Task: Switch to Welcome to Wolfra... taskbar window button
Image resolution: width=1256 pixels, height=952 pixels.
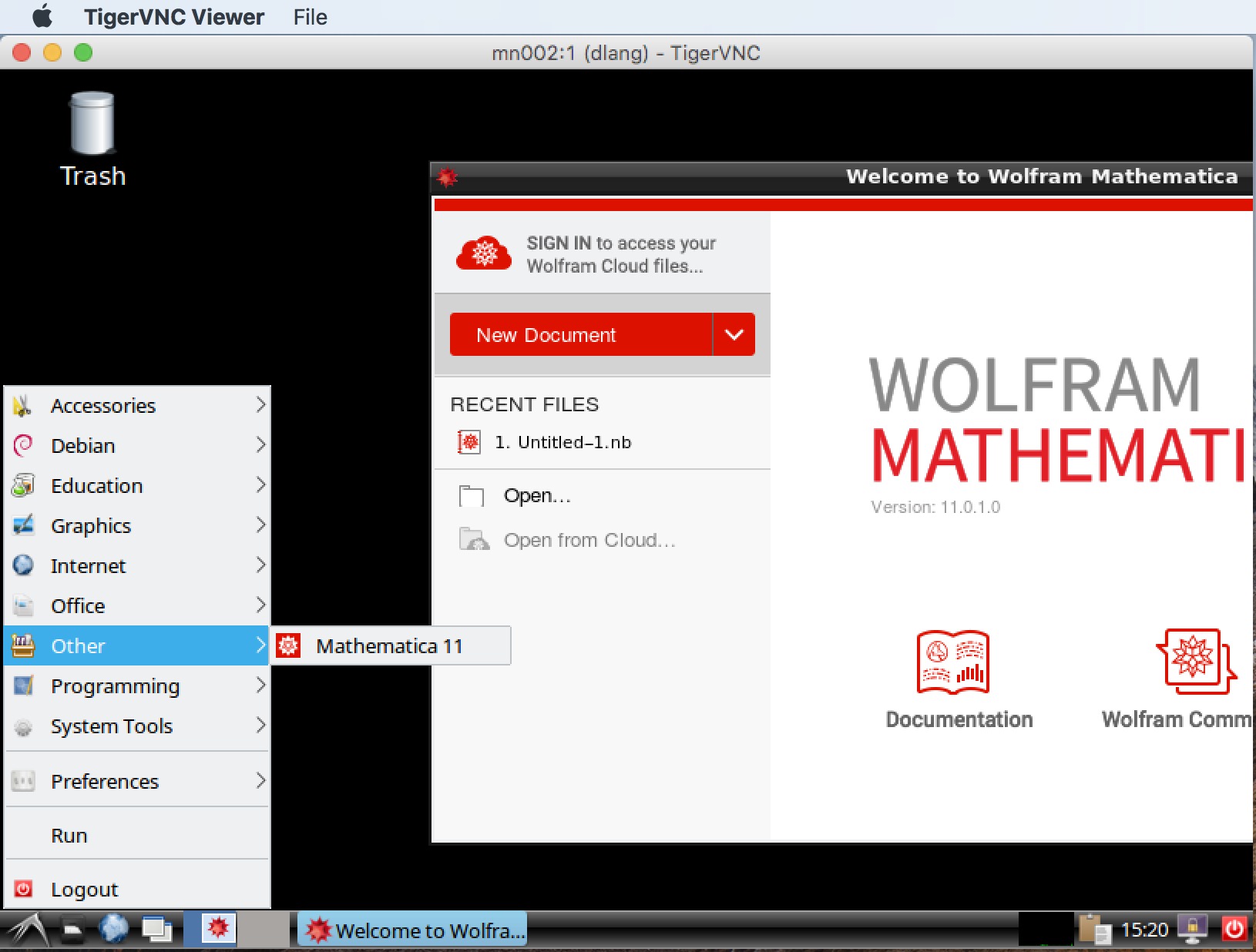Action: point(412,930)
